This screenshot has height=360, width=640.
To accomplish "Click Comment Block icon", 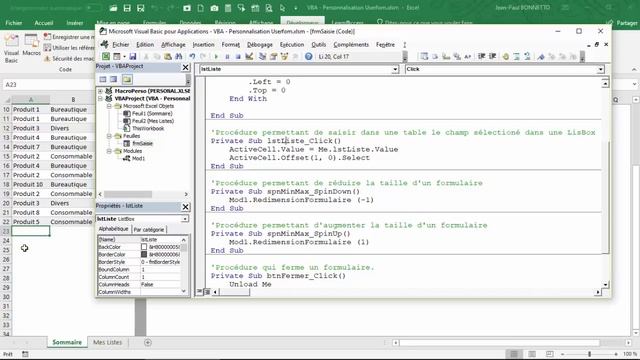I will coord(517,56).
